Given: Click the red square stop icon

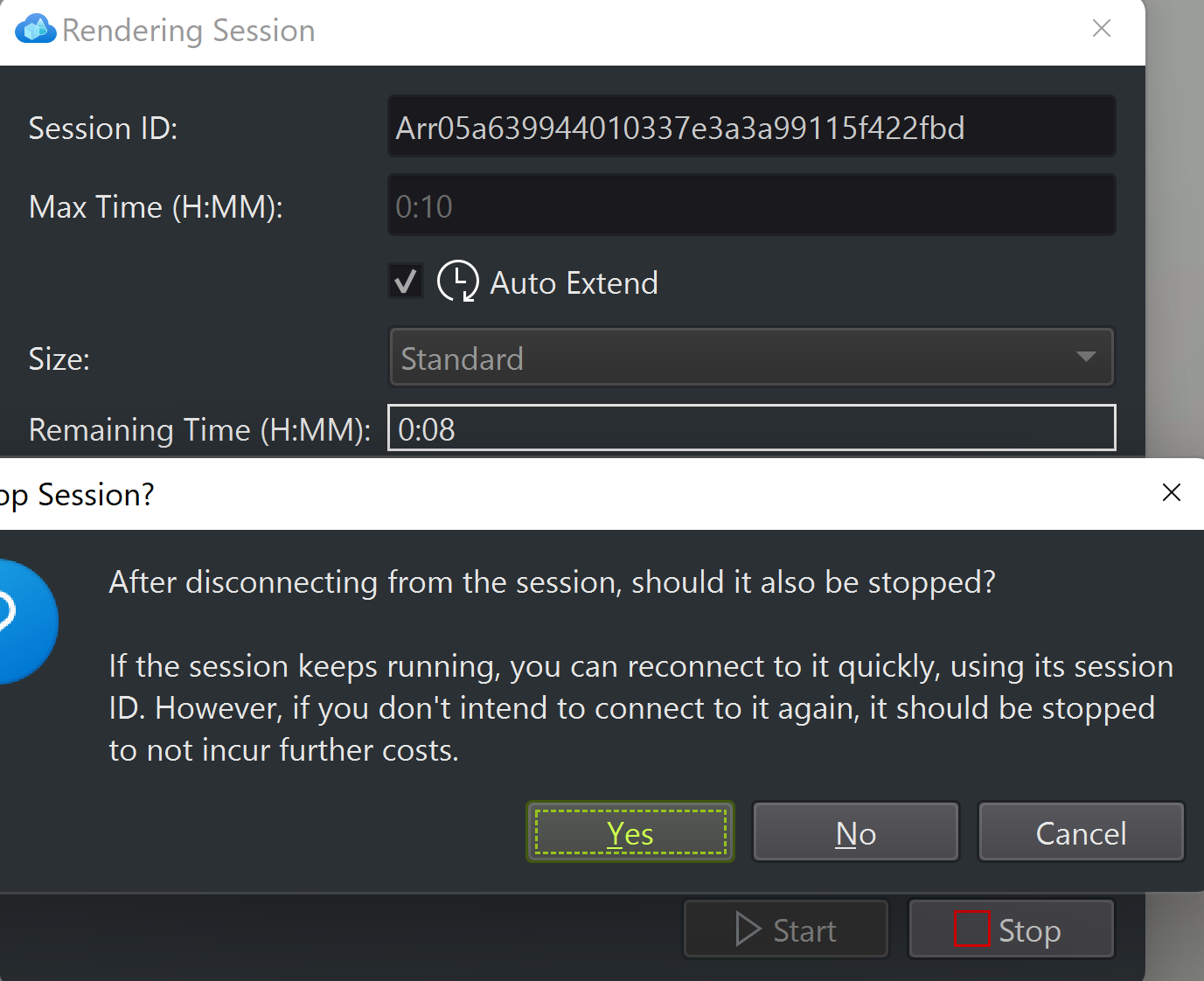Looking at the screenshot, I should 971,929.
